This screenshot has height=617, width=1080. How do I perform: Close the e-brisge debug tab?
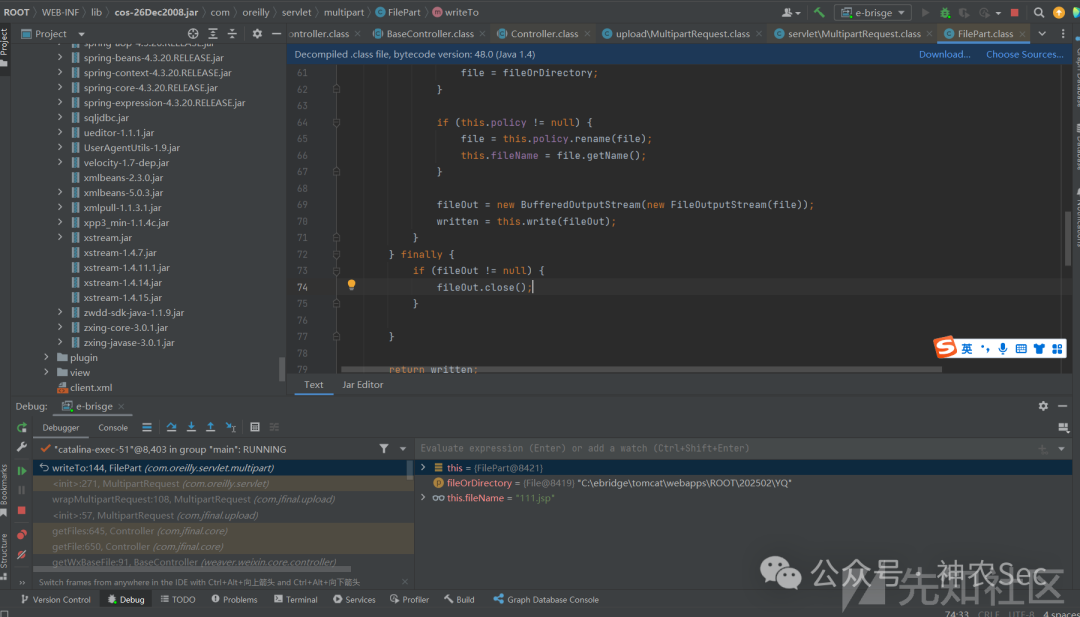[x=121, y=406]
